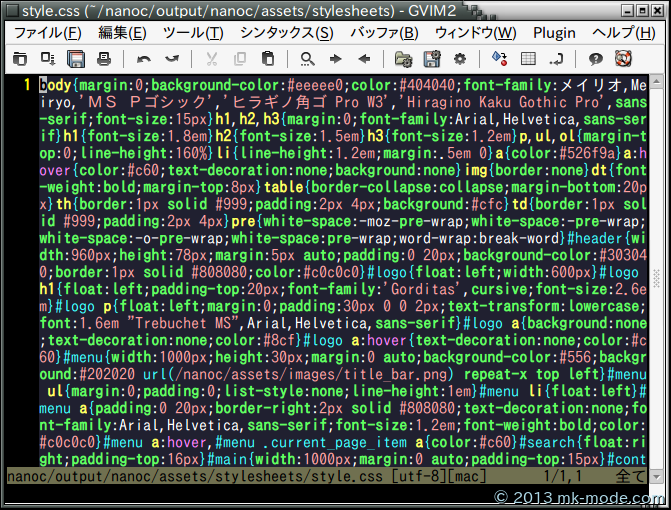This screenshot has height=510, width=671.
Task: Open the ファイル(F) menu
Action: (48, 32)
